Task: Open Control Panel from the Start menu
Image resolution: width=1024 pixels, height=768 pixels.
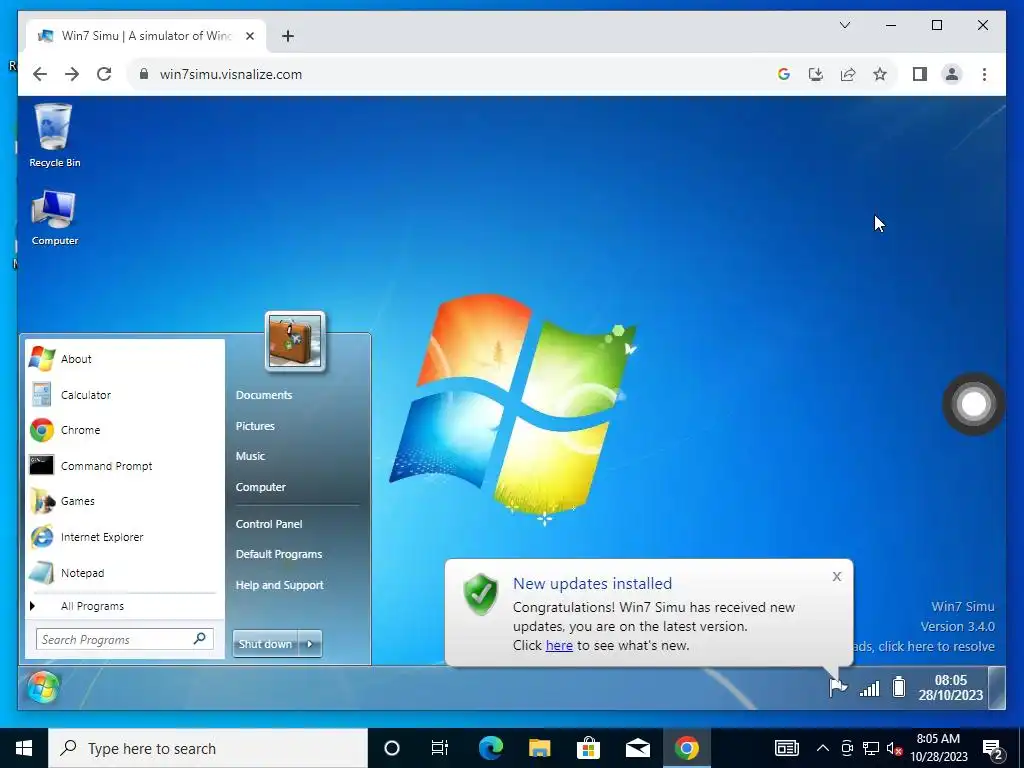Action: tap(269, 524)
